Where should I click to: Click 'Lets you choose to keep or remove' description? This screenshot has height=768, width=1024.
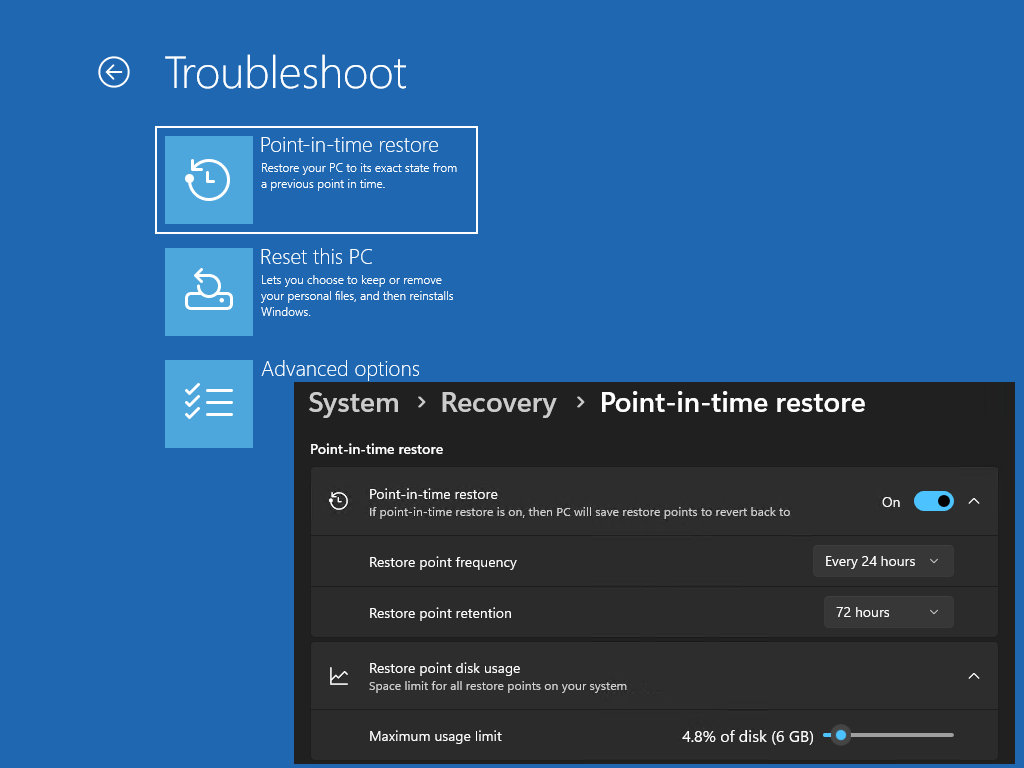coord(357,296)
